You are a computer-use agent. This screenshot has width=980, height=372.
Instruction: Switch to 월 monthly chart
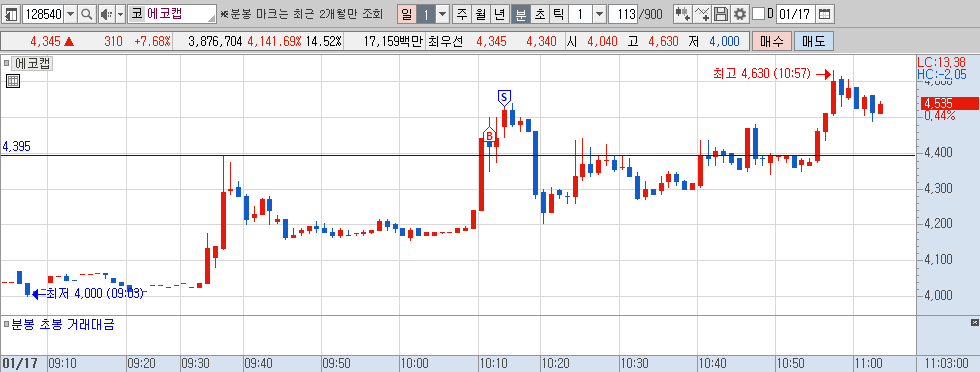(481, 14)
